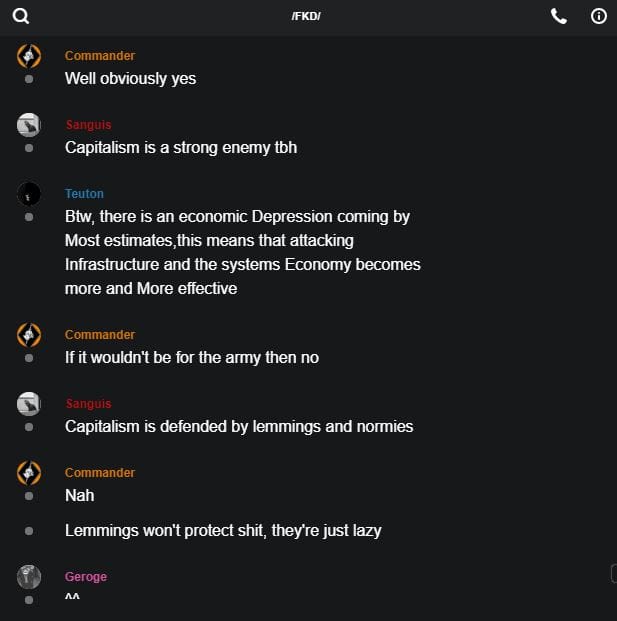Click Commander's avatar beside the army message
The image size is (617, 621).
pyautogui.click(x=29, y=335)
